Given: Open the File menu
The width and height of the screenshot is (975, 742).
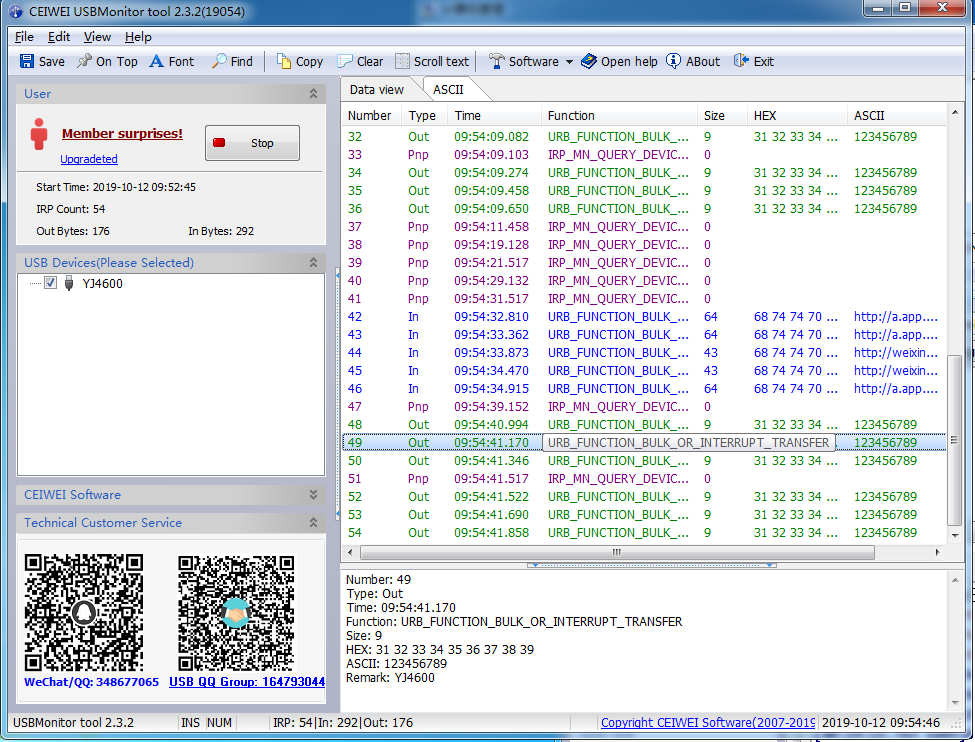Looking at the screenshot, I should click(x=24, y=37).
